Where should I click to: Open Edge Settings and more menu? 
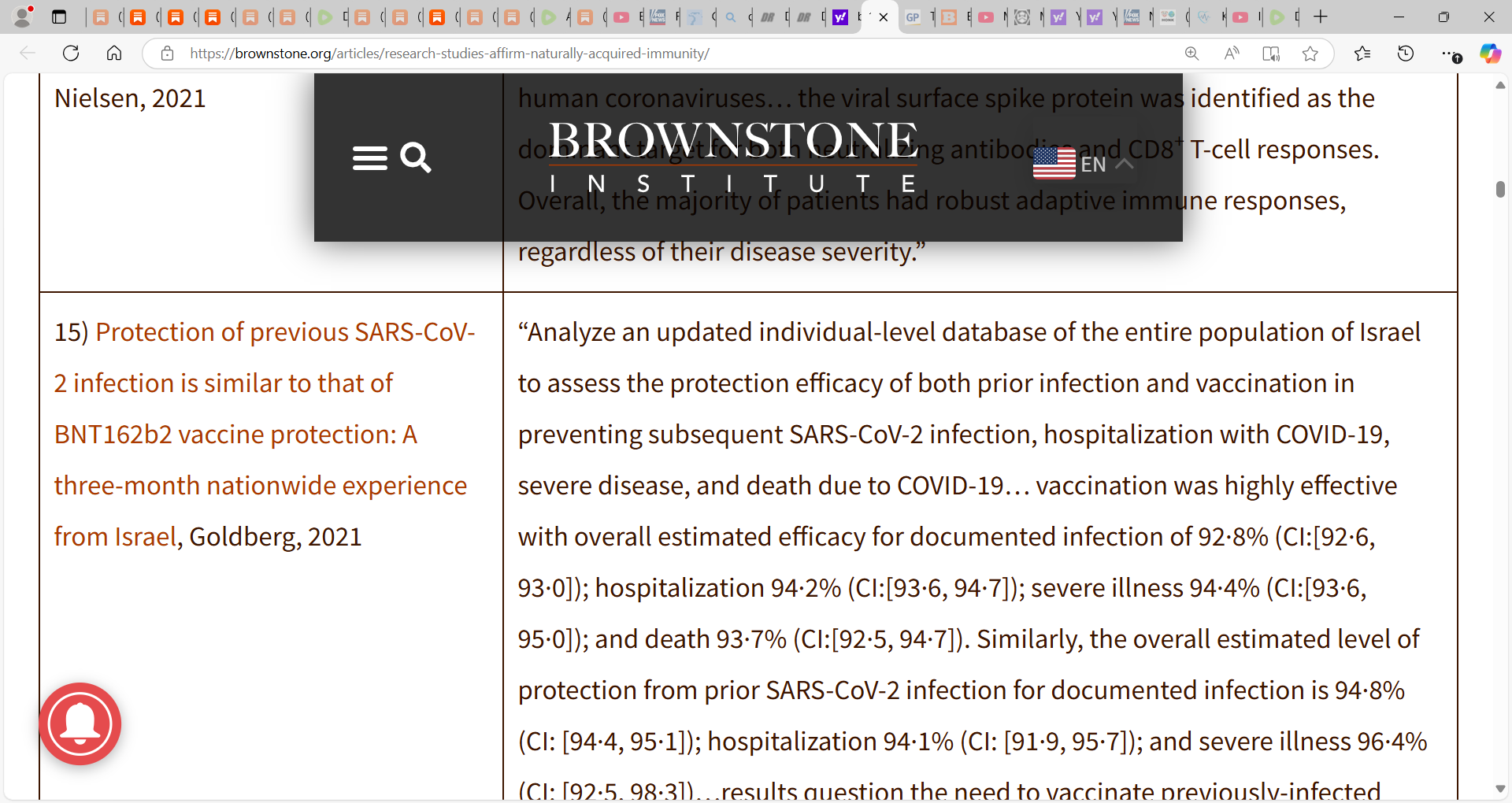[1450, 54]
